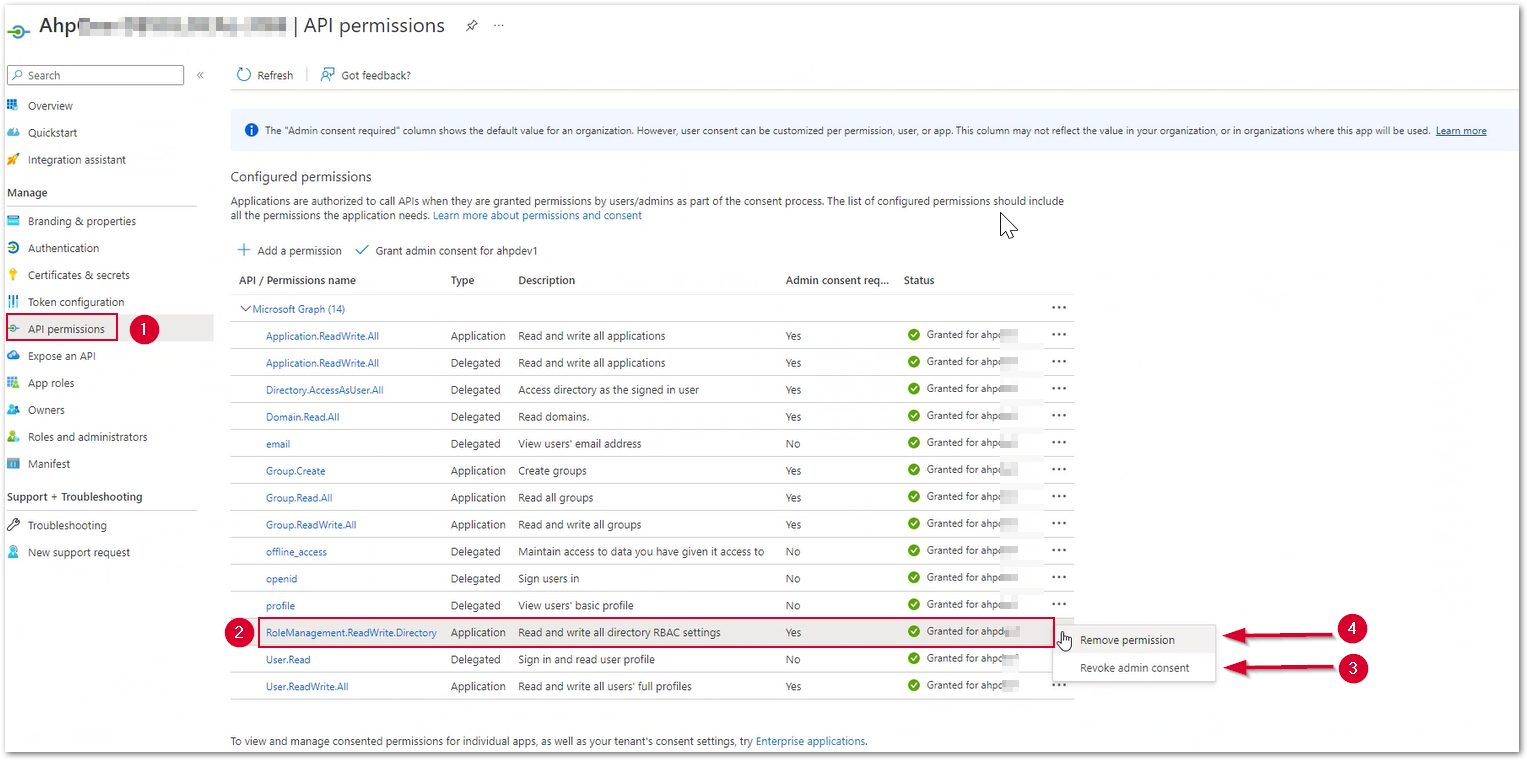Open the User.ReadWrite.All permission
The image size is (1528, 761).
click(x=307, y=687)
